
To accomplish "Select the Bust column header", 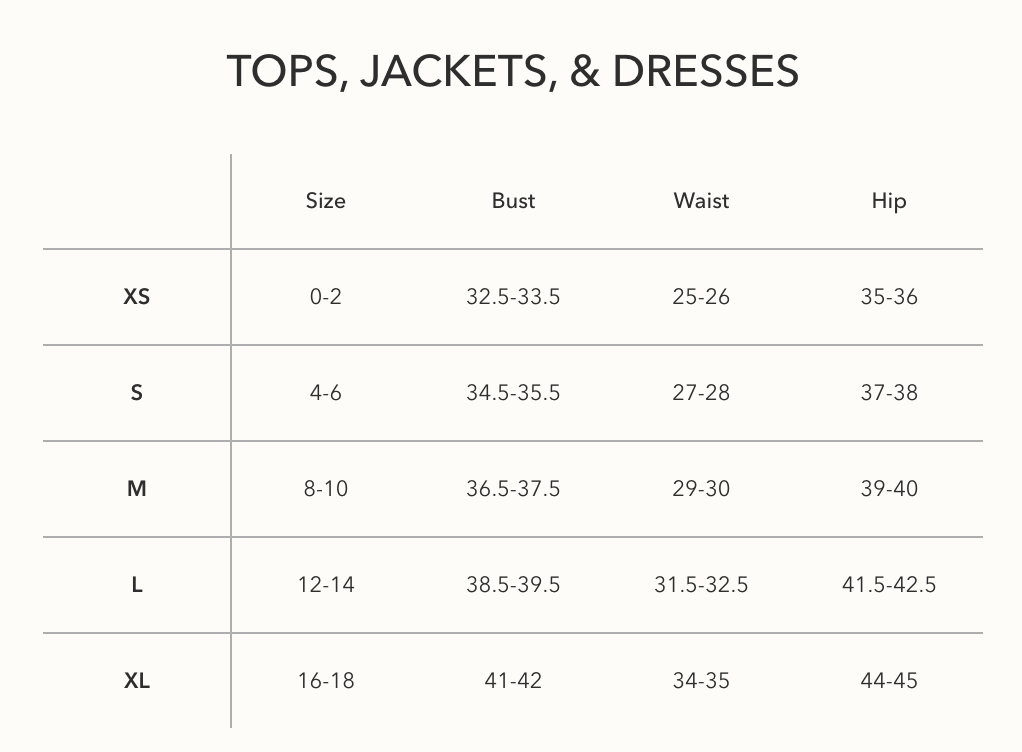I will 513,201.
